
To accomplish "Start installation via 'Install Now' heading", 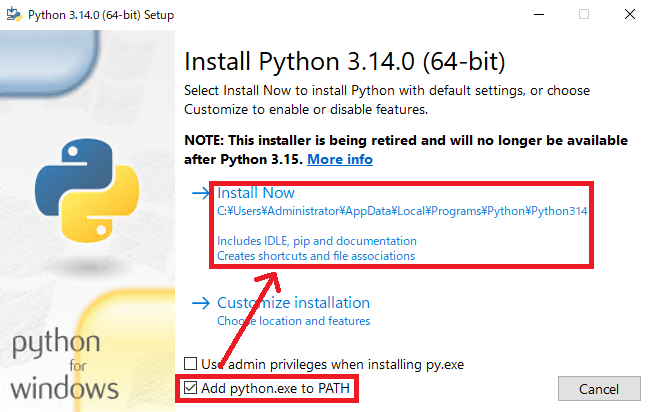I will pyautogui.click(x=256, y=192).
